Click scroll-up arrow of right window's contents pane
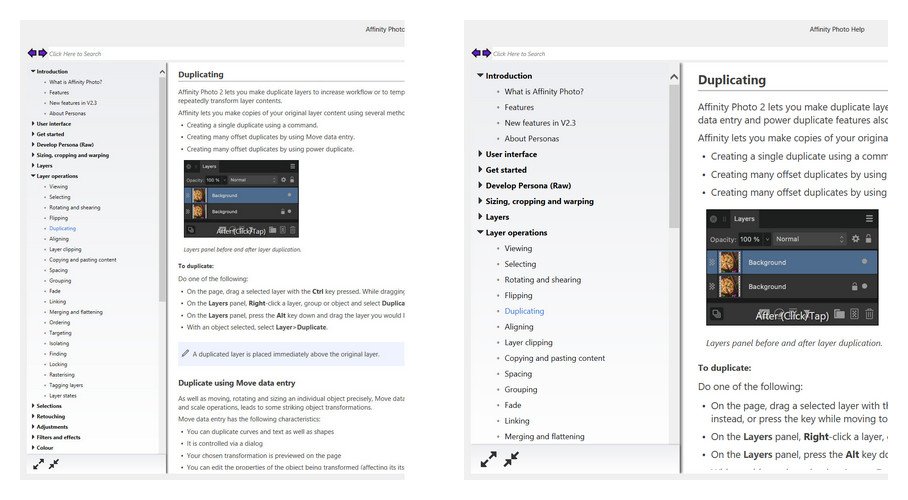The height and width of the screenshot is (500, 908). coord(673,76)
